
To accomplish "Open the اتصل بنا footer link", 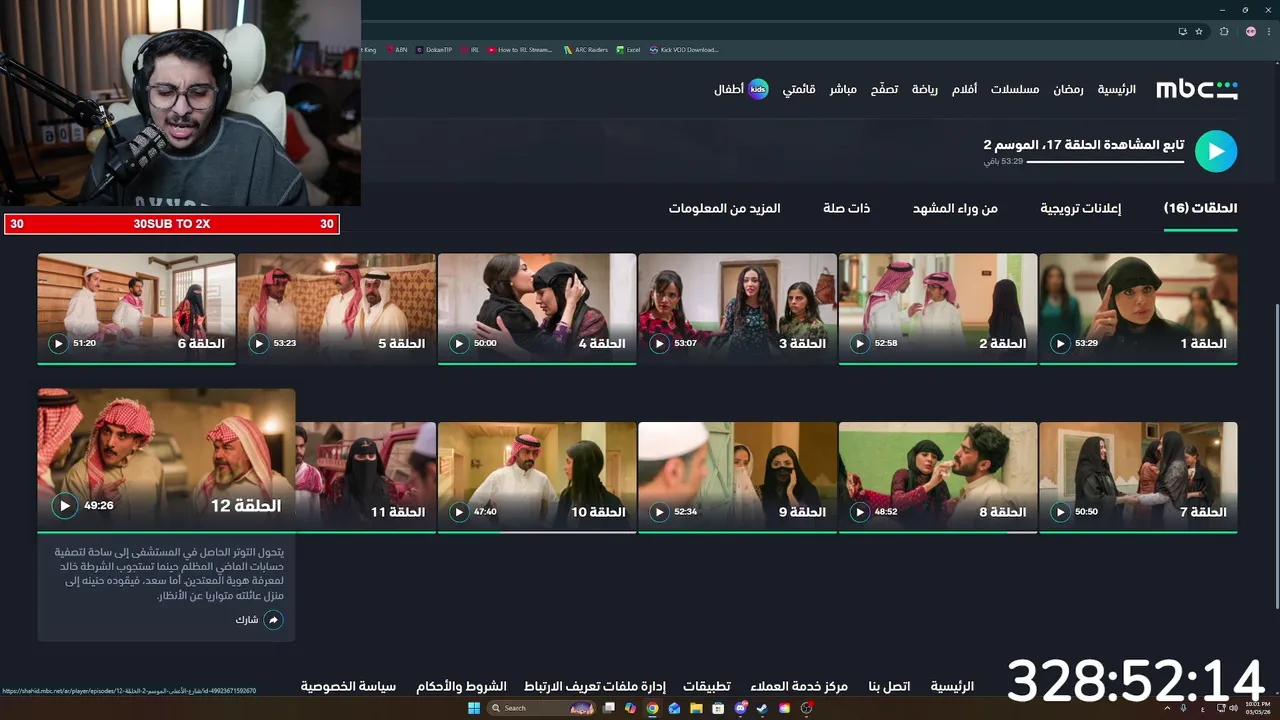I will 889,686.
